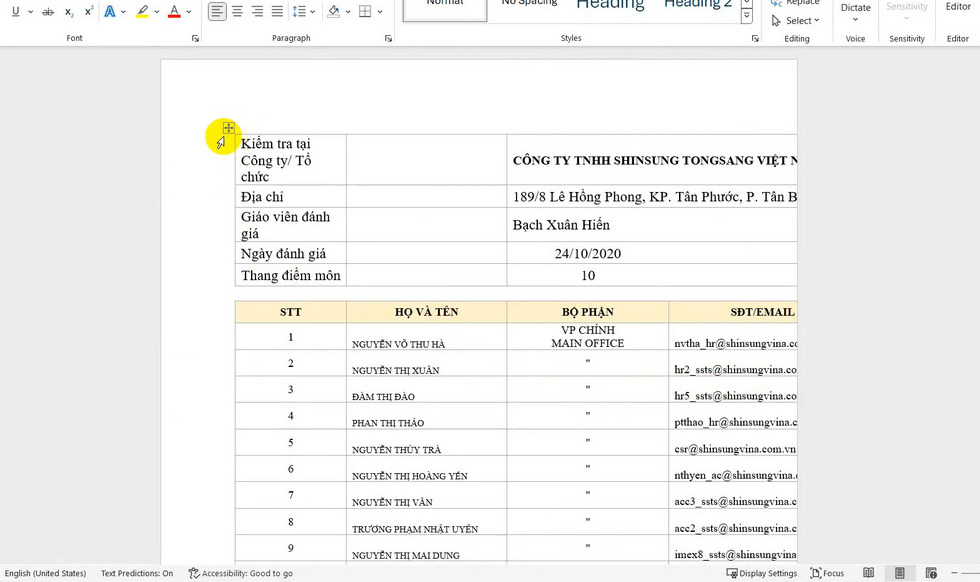
Task: Center-align the paragraph text
Action: point(237,12)
